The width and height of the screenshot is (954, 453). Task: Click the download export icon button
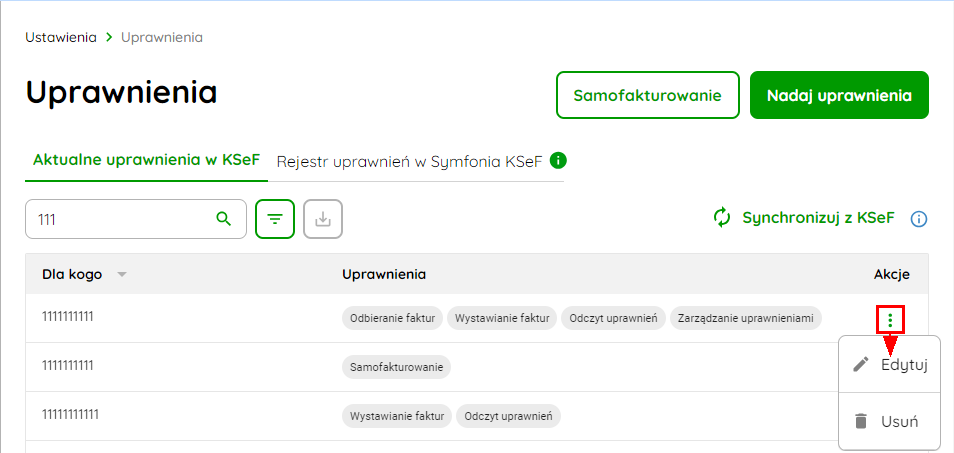(x=323, y=219)
